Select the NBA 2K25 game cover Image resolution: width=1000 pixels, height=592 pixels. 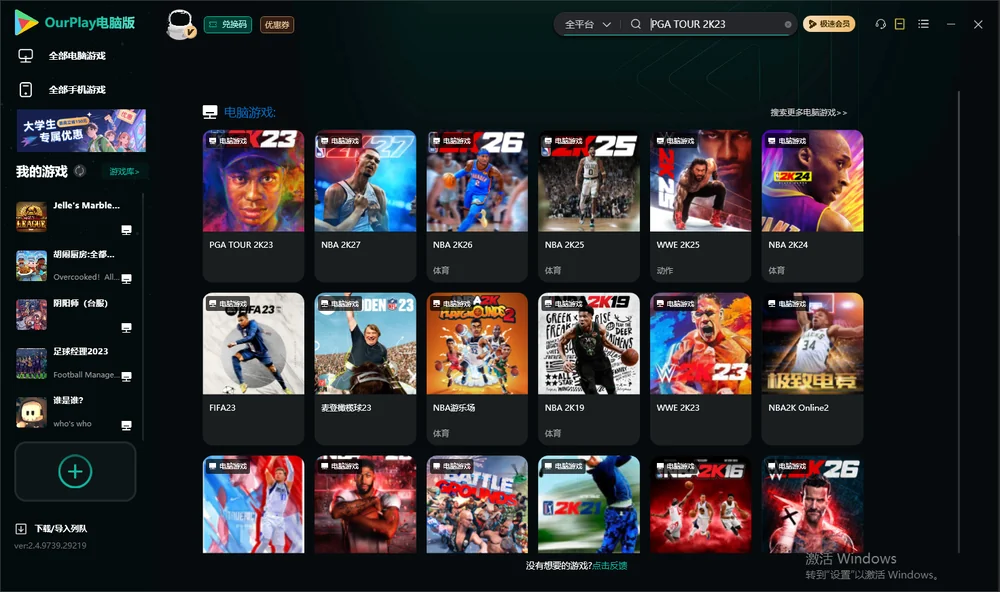tap(589, 181)
